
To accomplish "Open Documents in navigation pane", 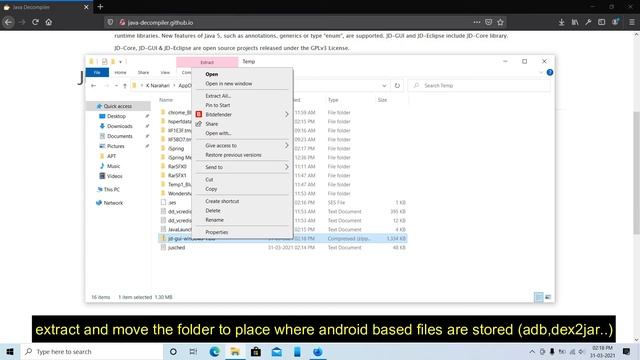I will [x=120, y=136].
